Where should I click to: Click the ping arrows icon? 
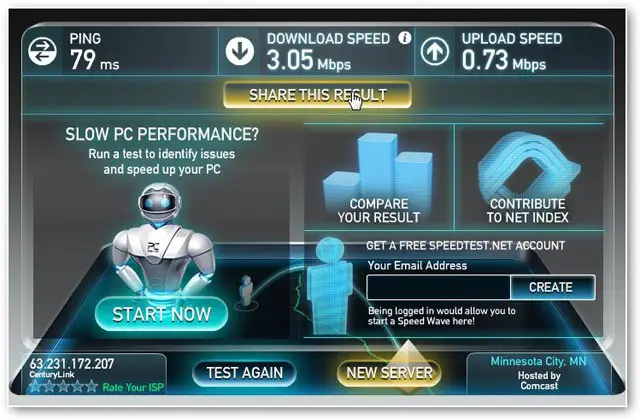pos(42,51)
